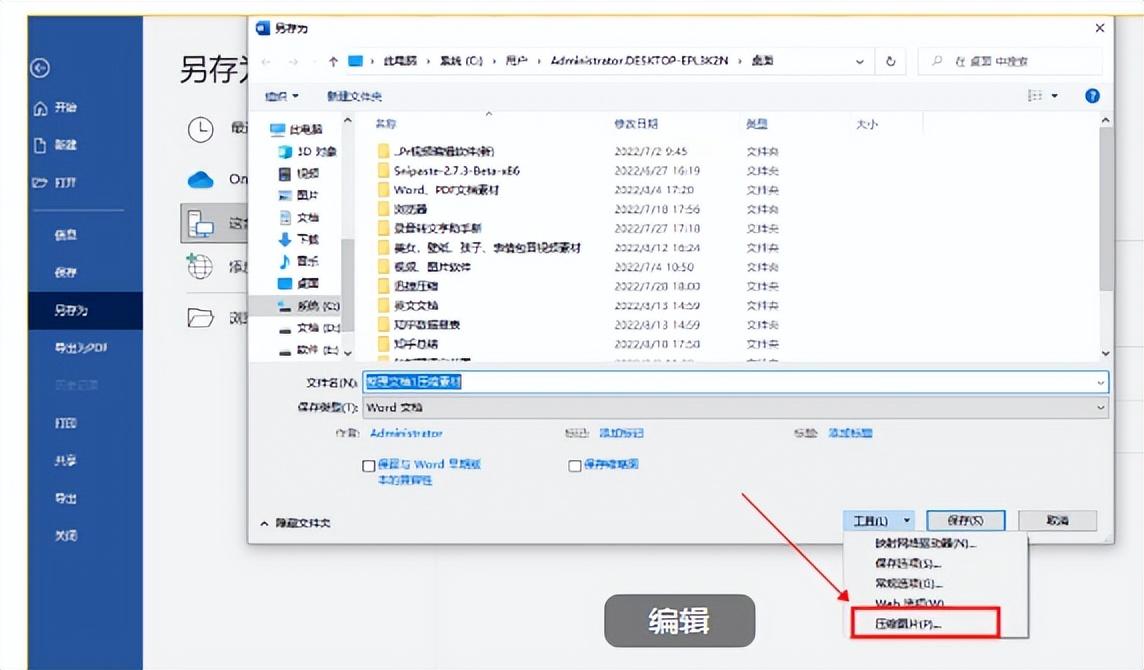Open the address bar history dropdown
The image size is (1144, 670).
click(x=859, y=61)
